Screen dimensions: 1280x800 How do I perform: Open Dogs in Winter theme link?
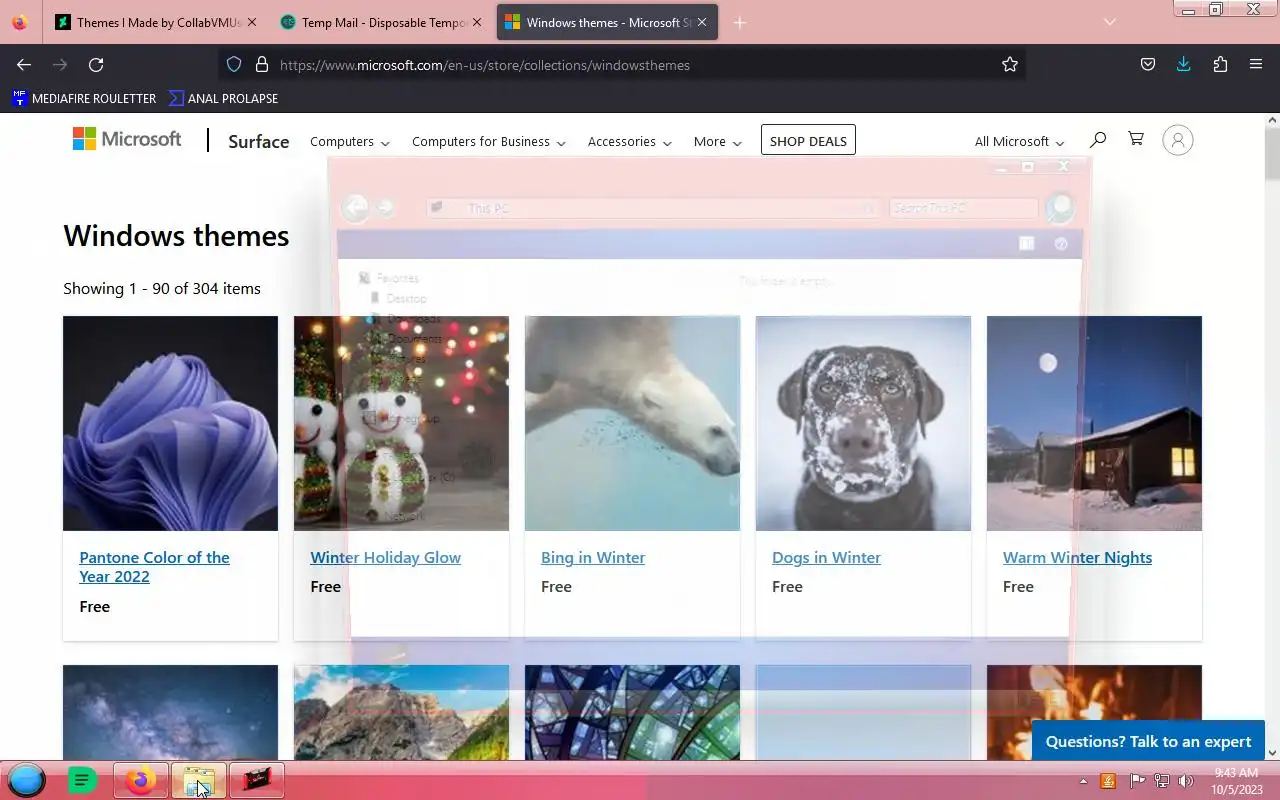click(x=826, y=558)
